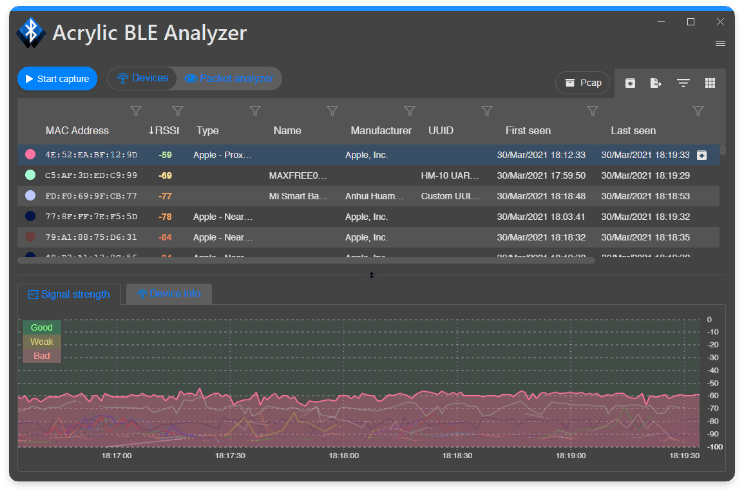
Task: Open filter funnel for UUID column
Action: (x=486, y=111)
